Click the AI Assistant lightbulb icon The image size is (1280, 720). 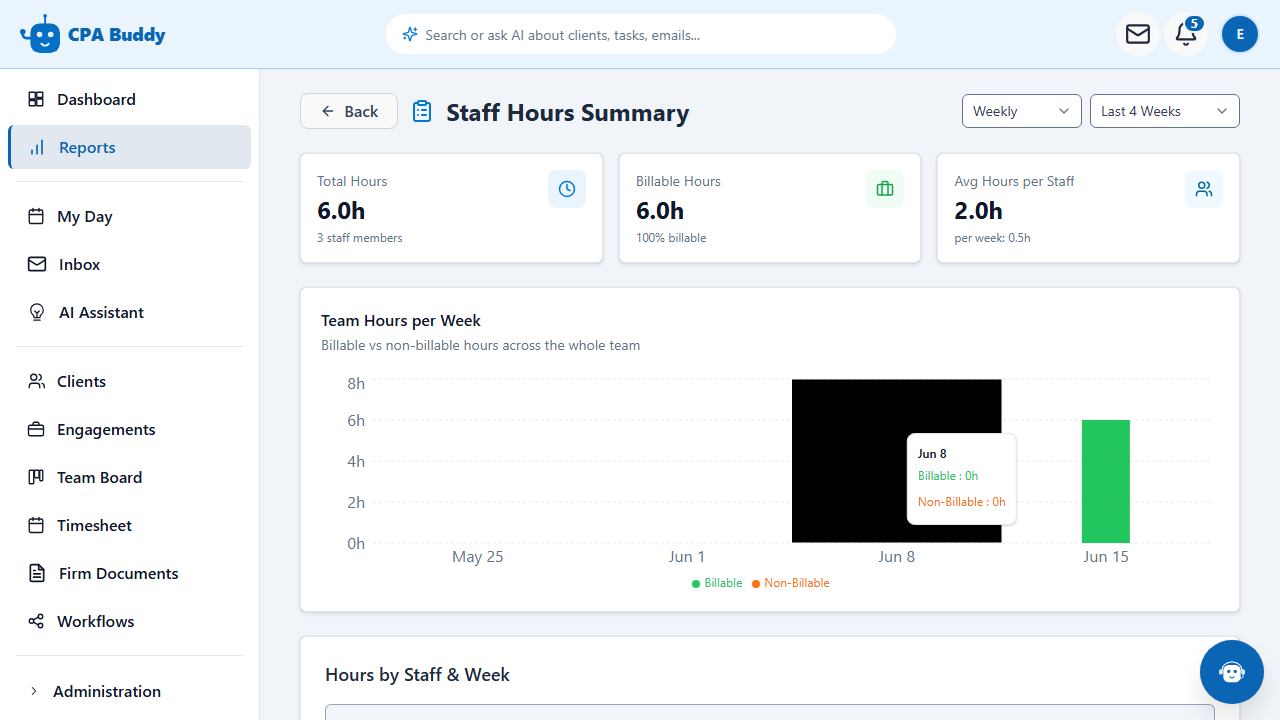click(37, 312)
